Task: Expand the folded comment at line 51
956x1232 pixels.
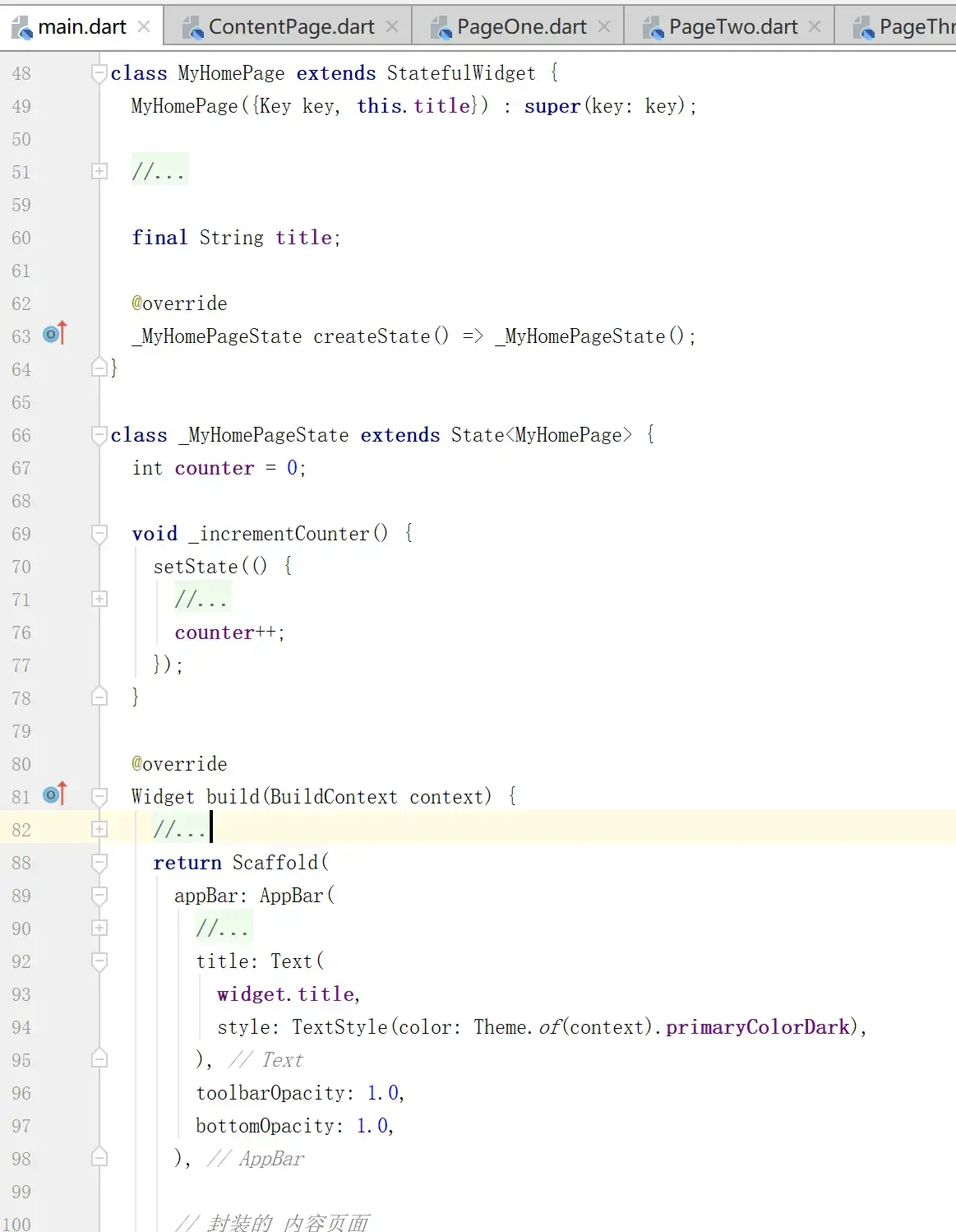Action: tap(99, 171)
